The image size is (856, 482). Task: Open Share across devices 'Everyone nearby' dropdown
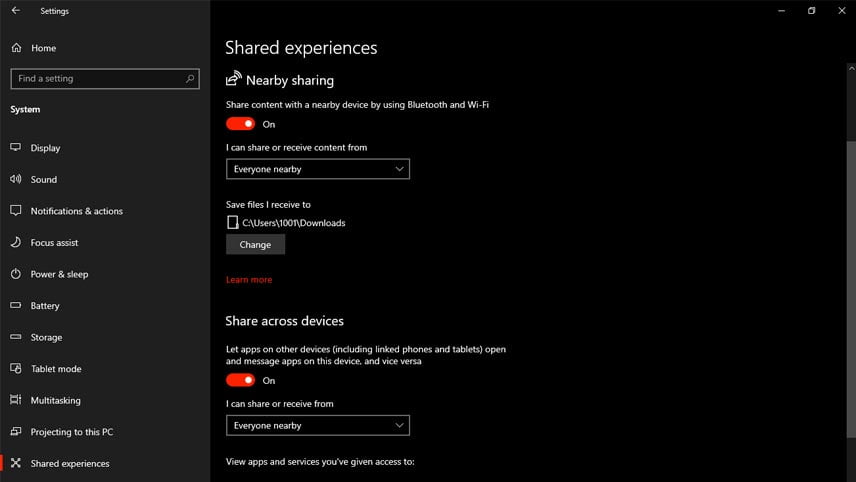[318, 426]
